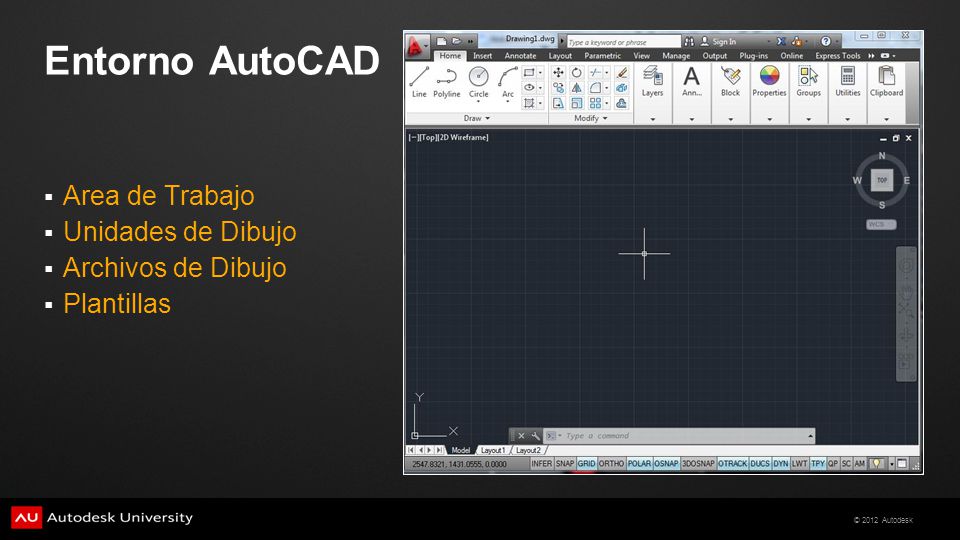Click the Properties color wheel panel button
Screen dimensions: 960x540
(769, 82)
